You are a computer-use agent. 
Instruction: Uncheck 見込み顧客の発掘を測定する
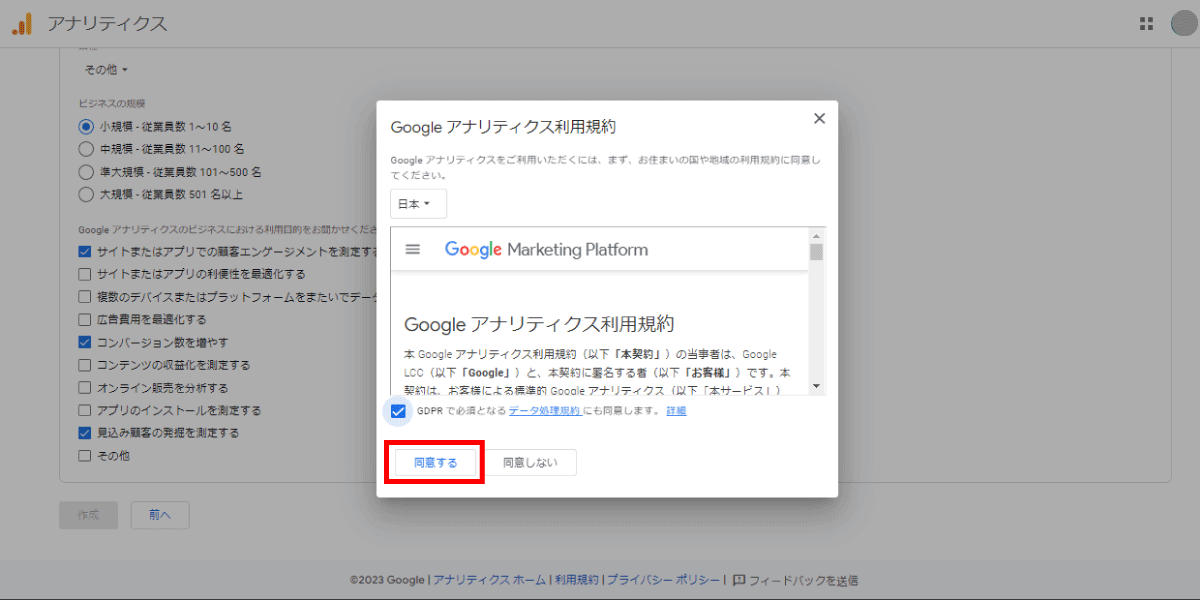(85, 433)
